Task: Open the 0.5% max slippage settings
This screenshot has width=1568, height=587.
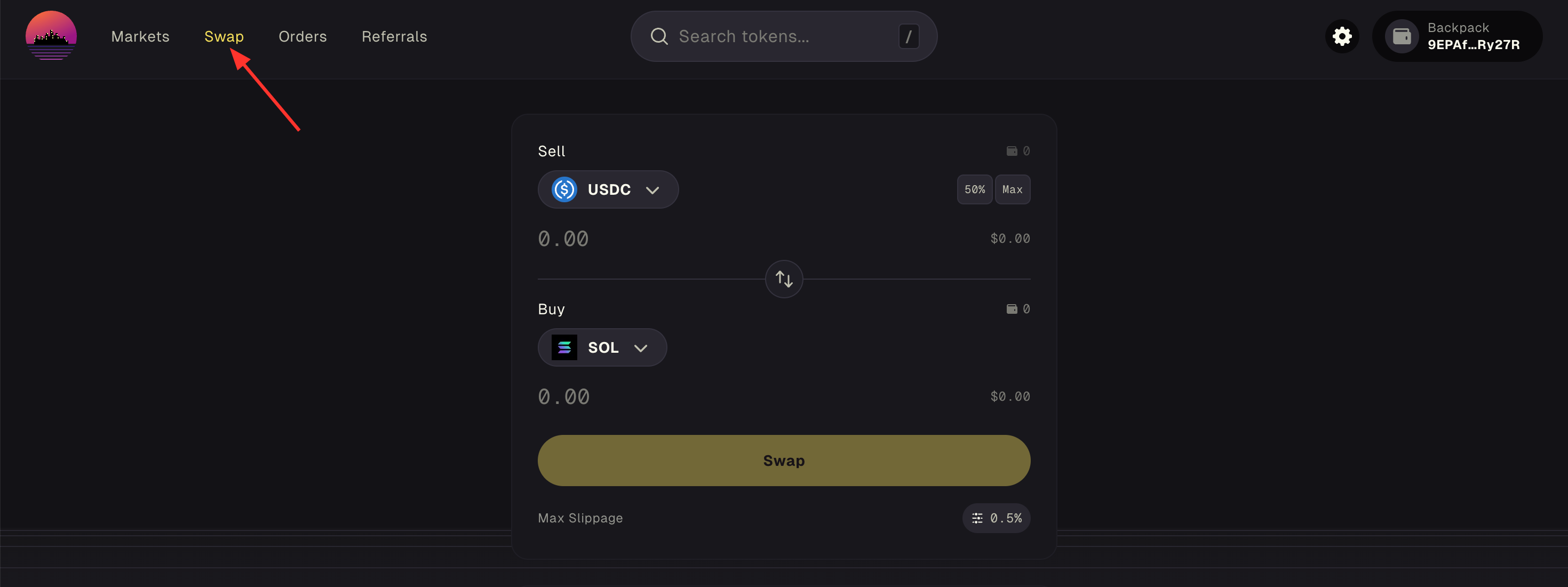Action: 997,518
